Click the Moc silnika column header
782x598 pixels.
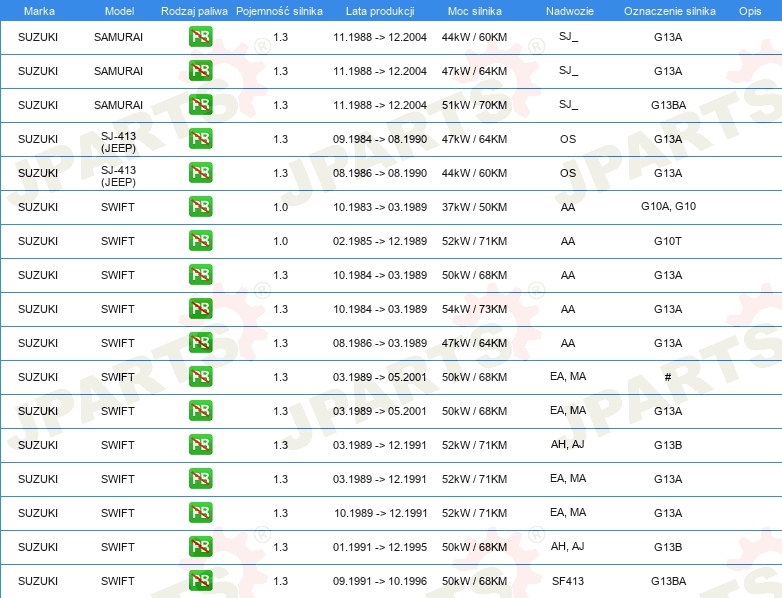pyautogui.click(x=475, y=11)
